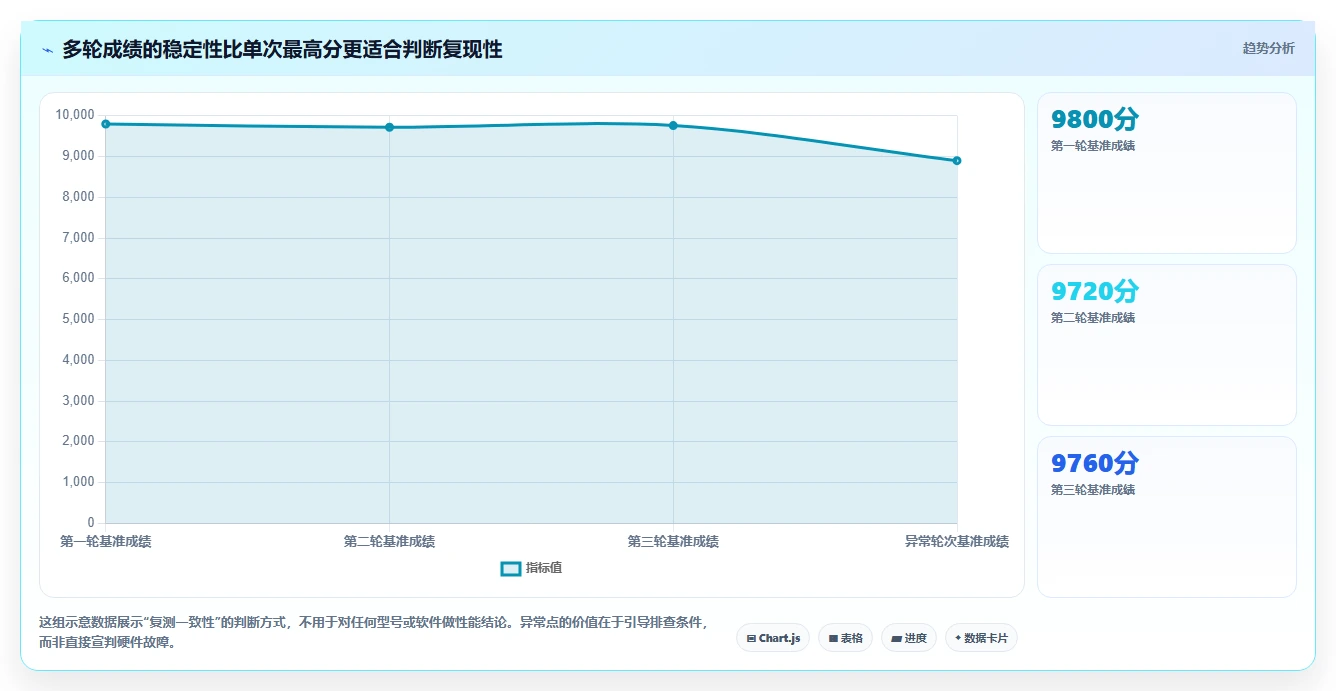Click the Chart.js tag chip

point(773,638)
